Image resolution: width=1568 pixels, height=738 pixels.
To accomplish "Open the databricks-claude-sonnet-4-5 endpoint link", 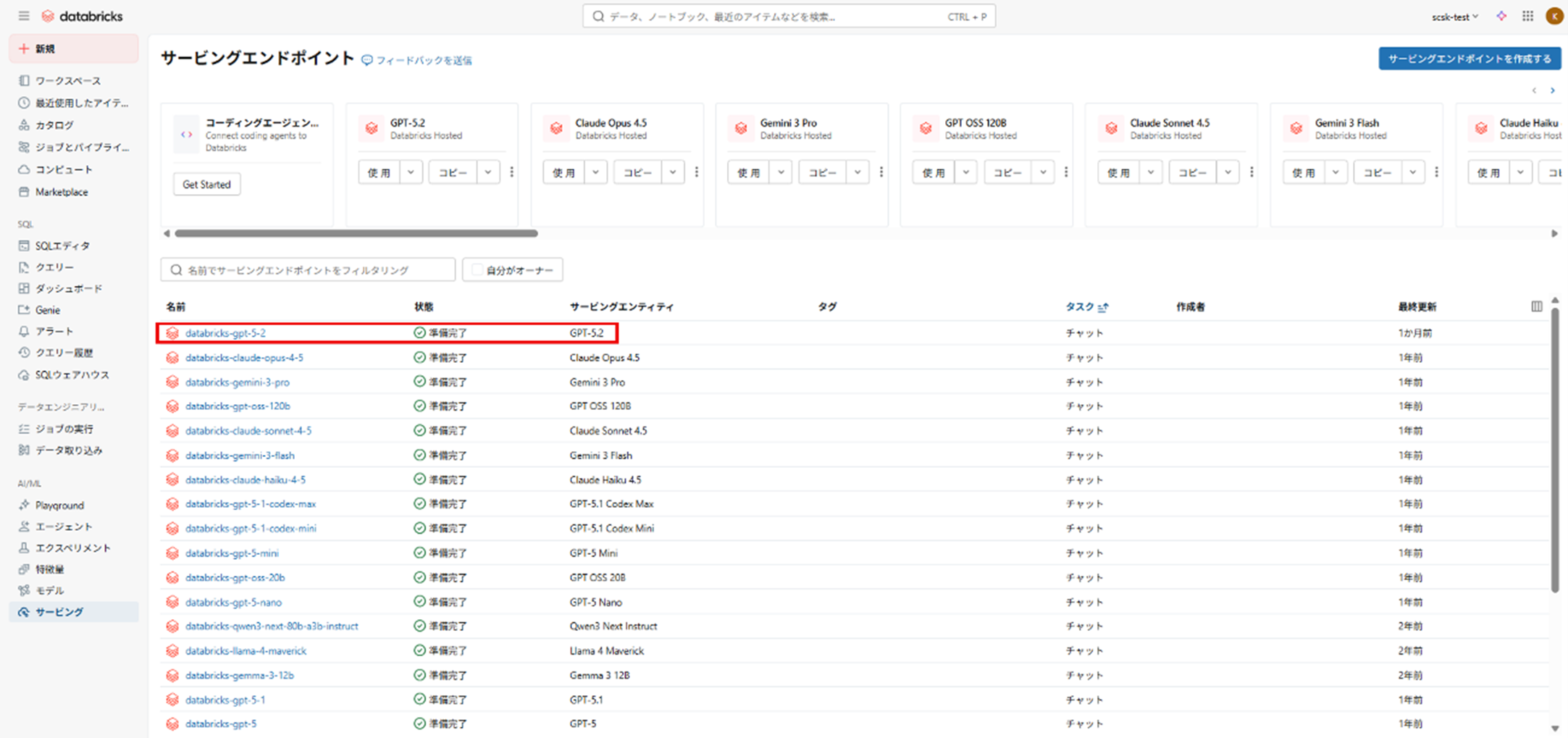I will pyautogui.click(x=248, y=430).
